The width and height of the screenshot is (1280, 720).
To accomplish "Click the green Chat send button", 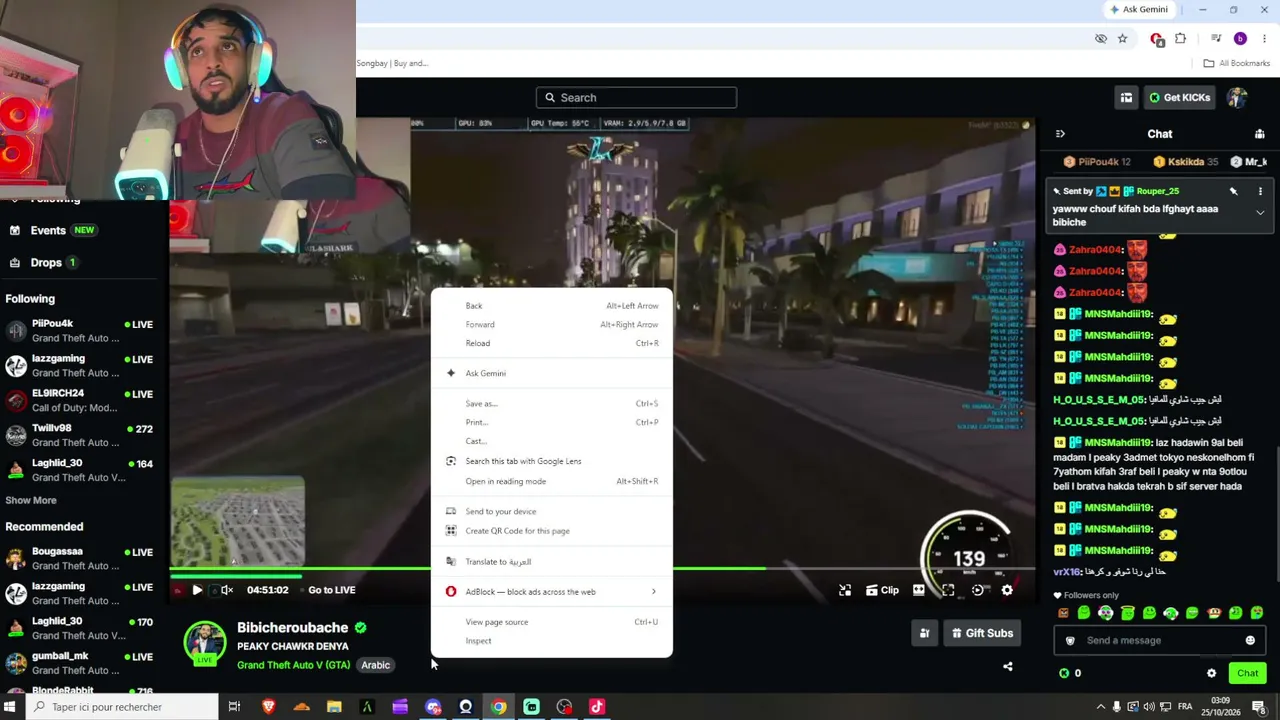I will click(x=1247, y=674).
